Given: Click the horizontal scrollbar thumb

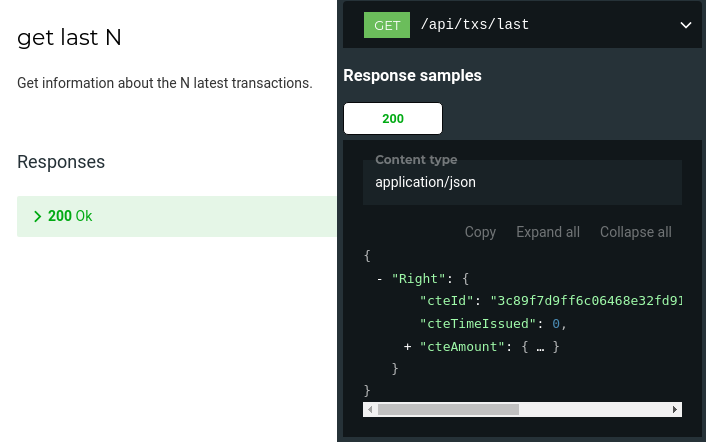Looking at the screenshot, I should [448, 409].
